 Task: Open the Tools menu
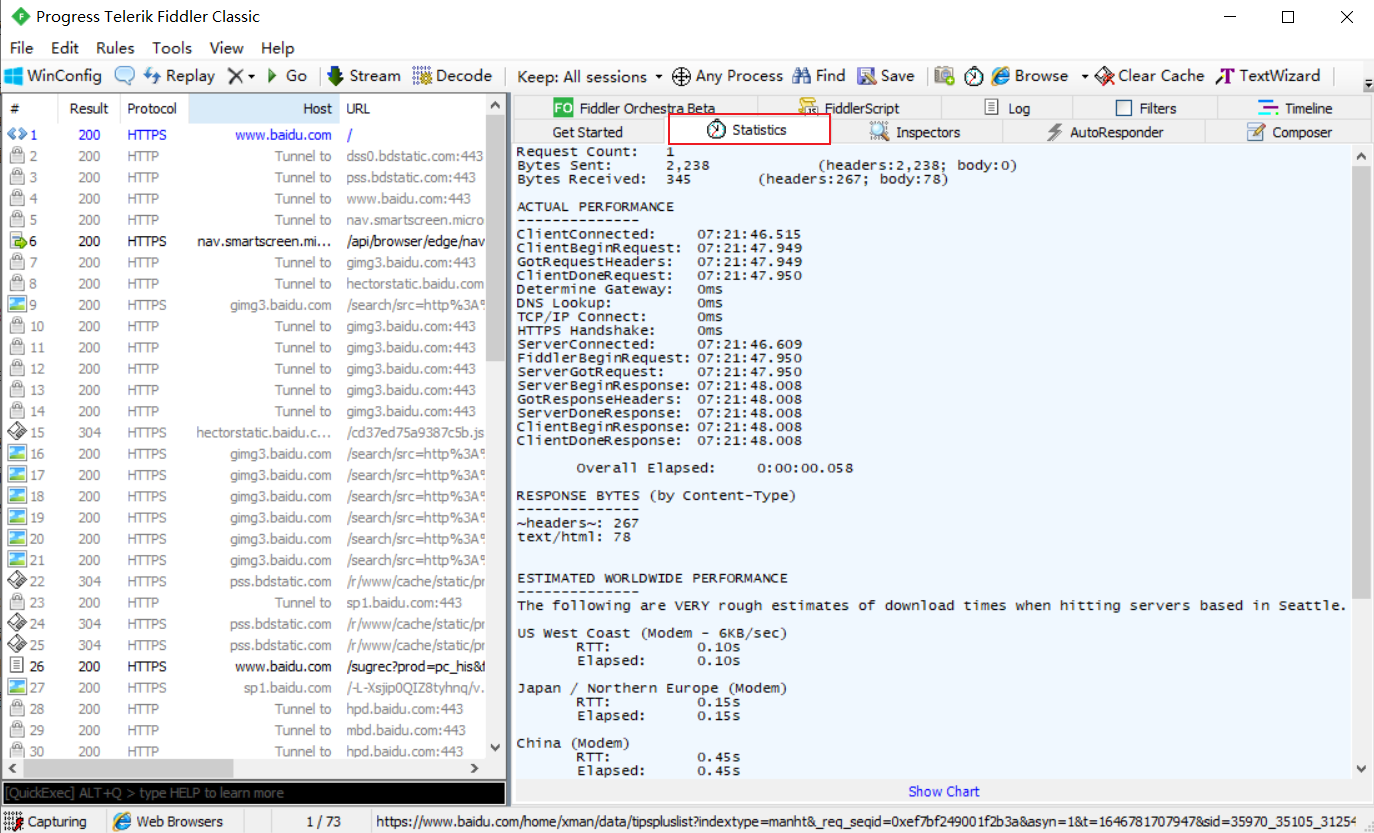[x=172, y=48]
